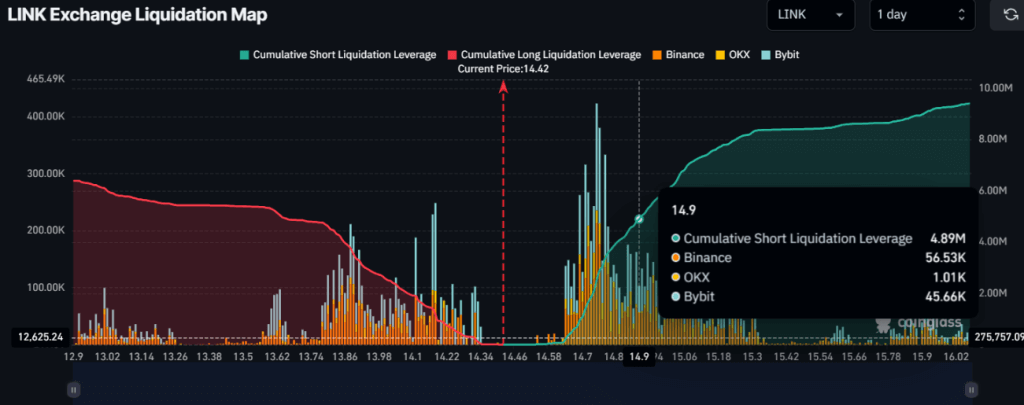Toggle the OKX legend series

(x=731, y=55)
